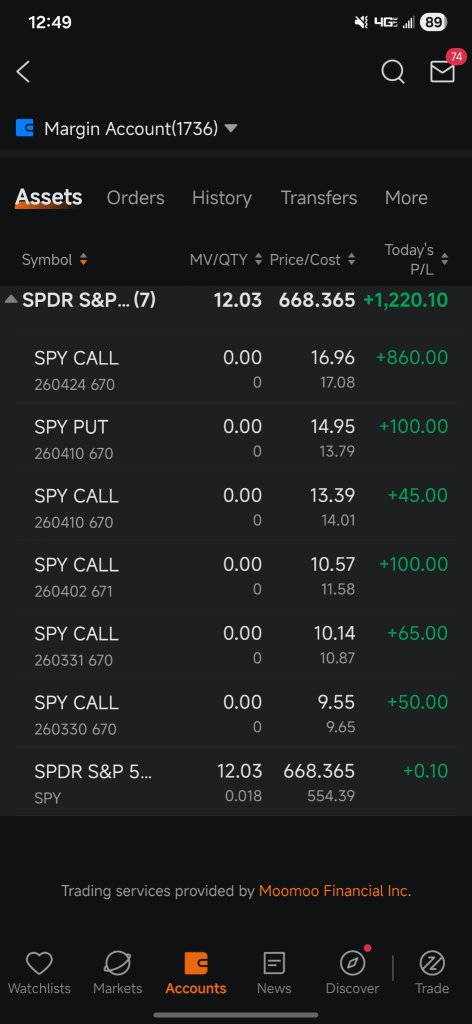472x1024 pixels.
Task: Switch to the History tab
Action: pyautogui.click(x=222, y=198)
